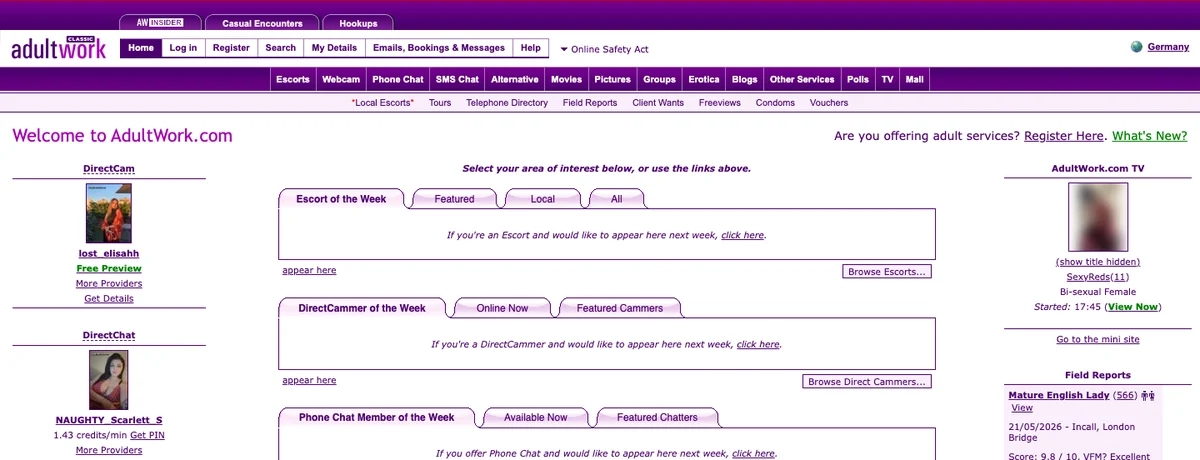Image resolution: width=1200 pixels, height=460 pixels.
Task: Select the All tab
Action: [x=616, y=199]
